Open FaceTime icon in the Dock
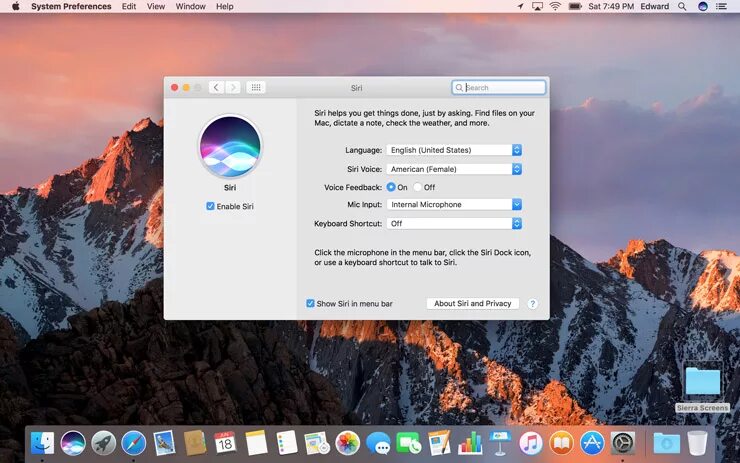Viewport: 740px width, 463px height. pyautogui.click(x=409, y=443)
